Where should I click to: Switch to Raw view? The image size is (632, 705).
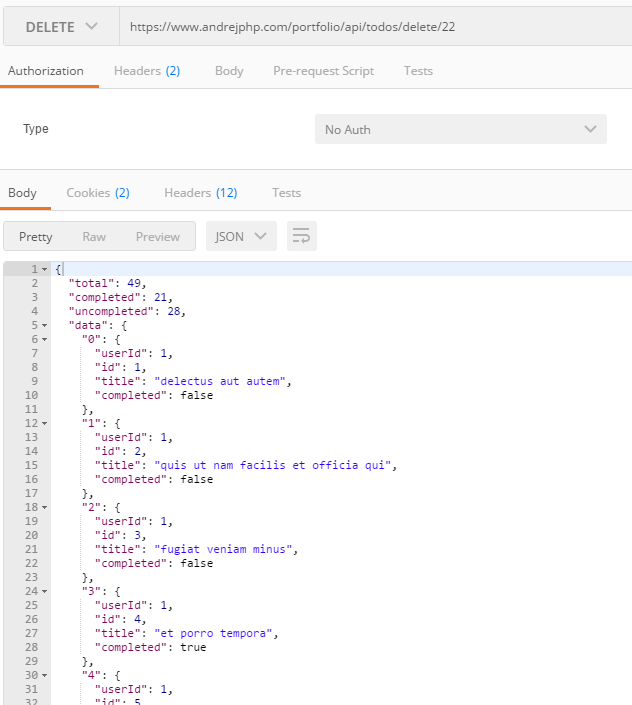click(x=94, y=236)
